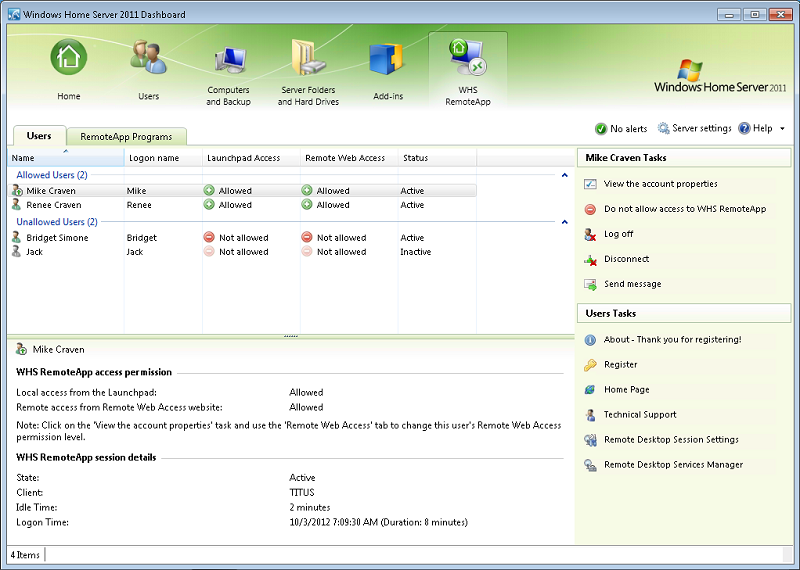This screenshot has width=800, height=570.
Task: Choose Do not allow access to WHS RemoteApp
Action: pyautogui.click(x=685, y=209)
